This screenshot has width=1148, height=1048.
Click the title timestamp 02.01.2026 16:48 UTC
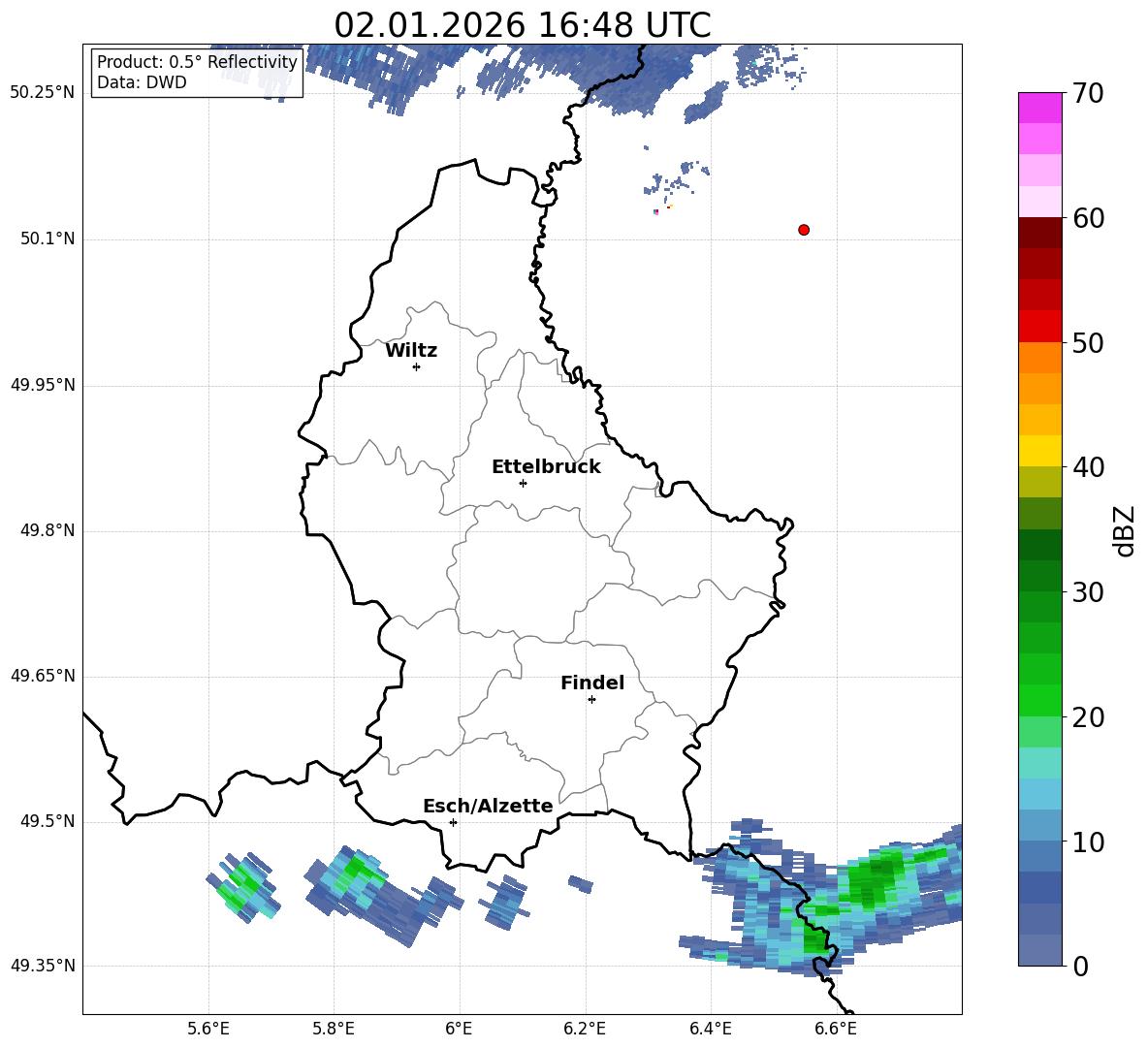pos(523,25)
